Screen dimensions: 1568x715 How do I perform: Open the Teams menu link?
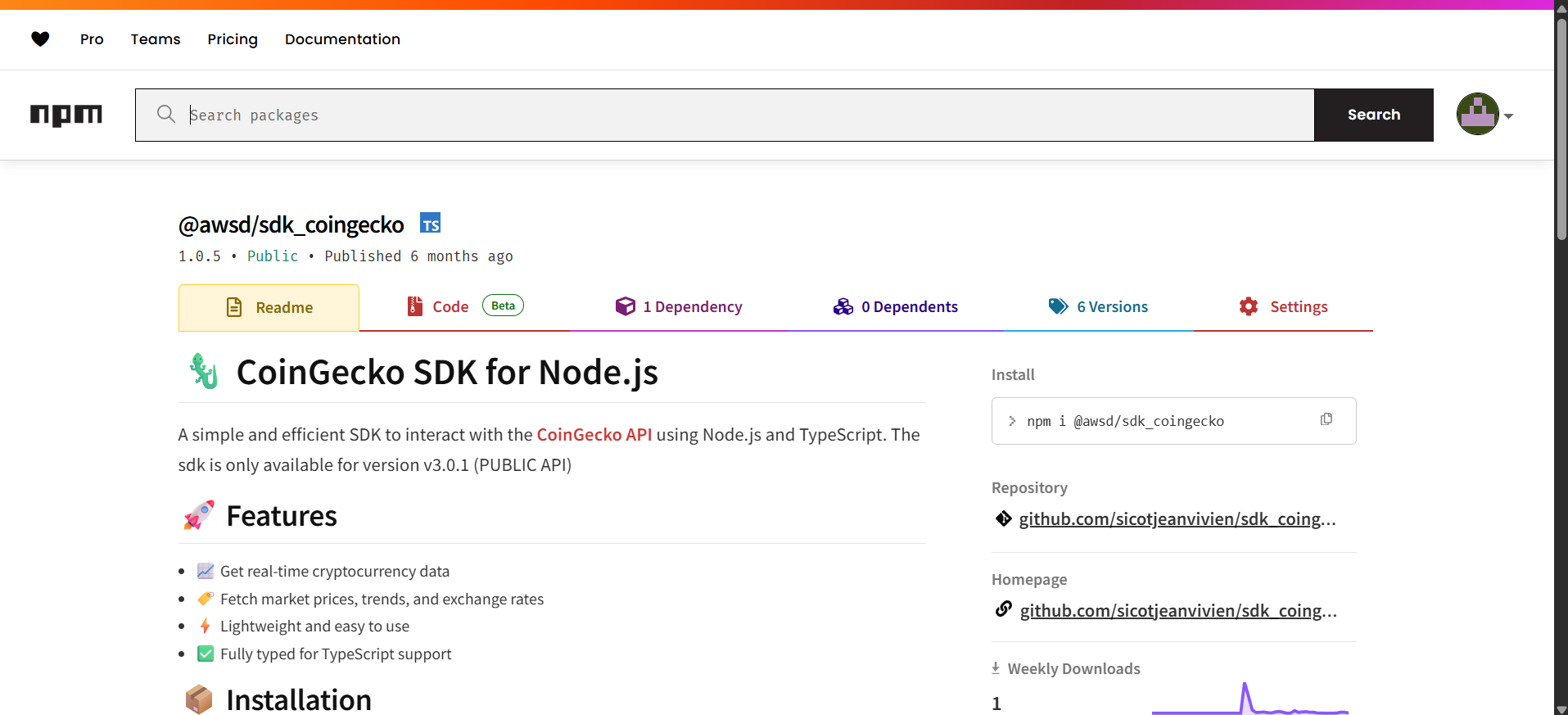coord(156,38)
